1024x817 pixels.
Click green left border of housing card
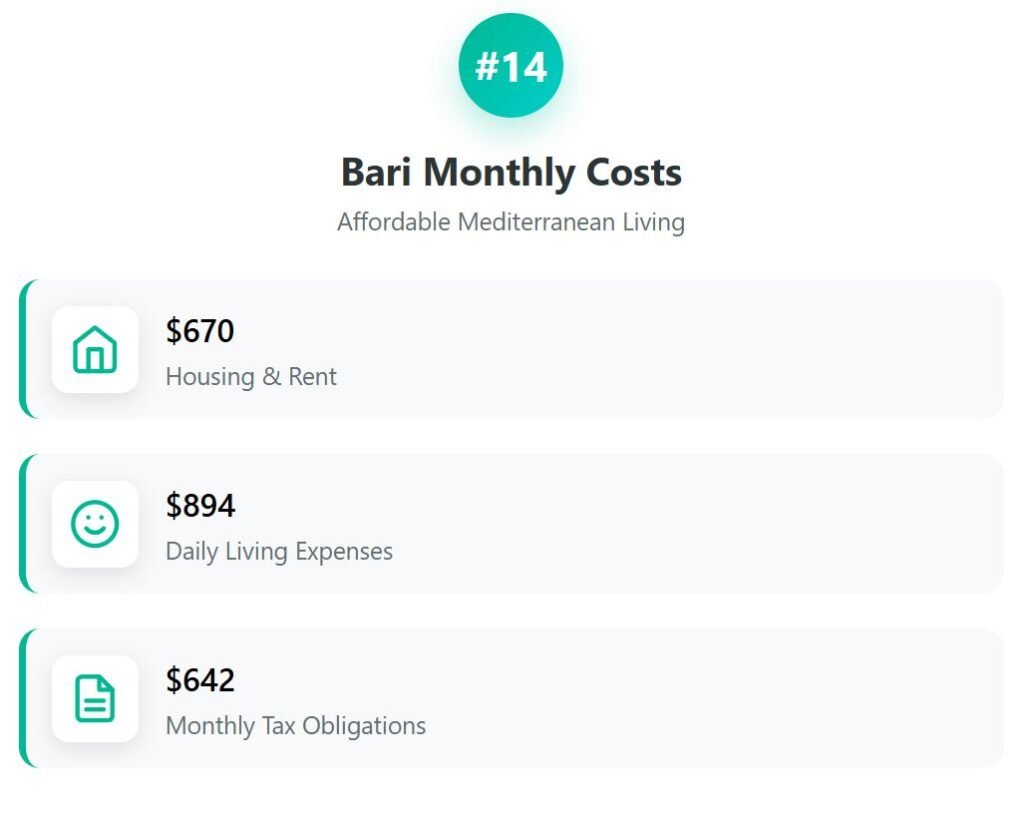point(22,349)
